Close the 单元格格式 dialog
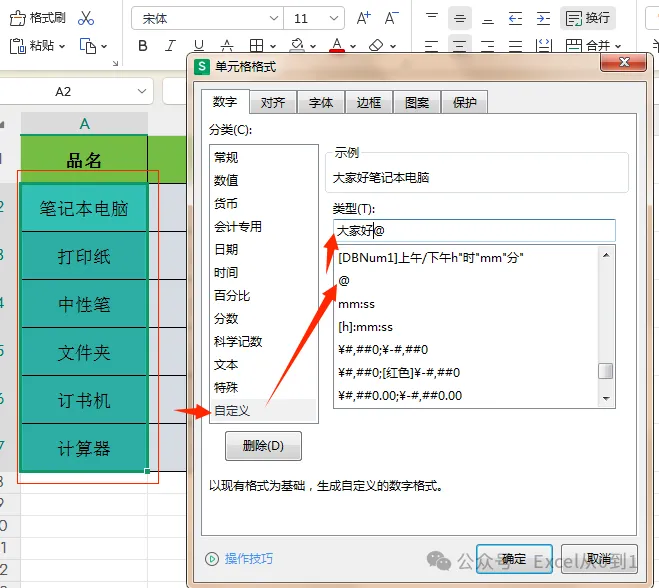Image resolution: width=659 pixels, height=588 pixels. 624,63
